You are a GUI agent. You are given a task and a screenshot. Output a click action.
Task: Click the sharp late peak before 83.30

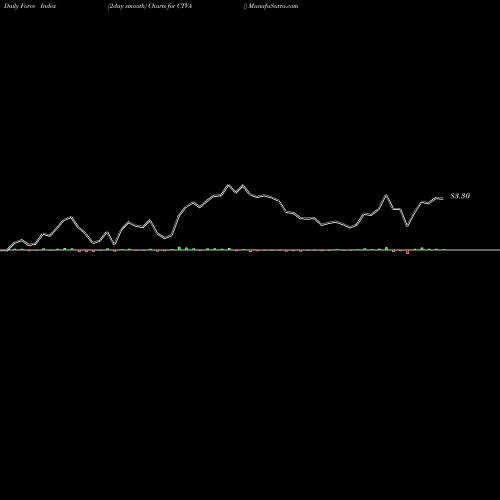tap(386, 195)
